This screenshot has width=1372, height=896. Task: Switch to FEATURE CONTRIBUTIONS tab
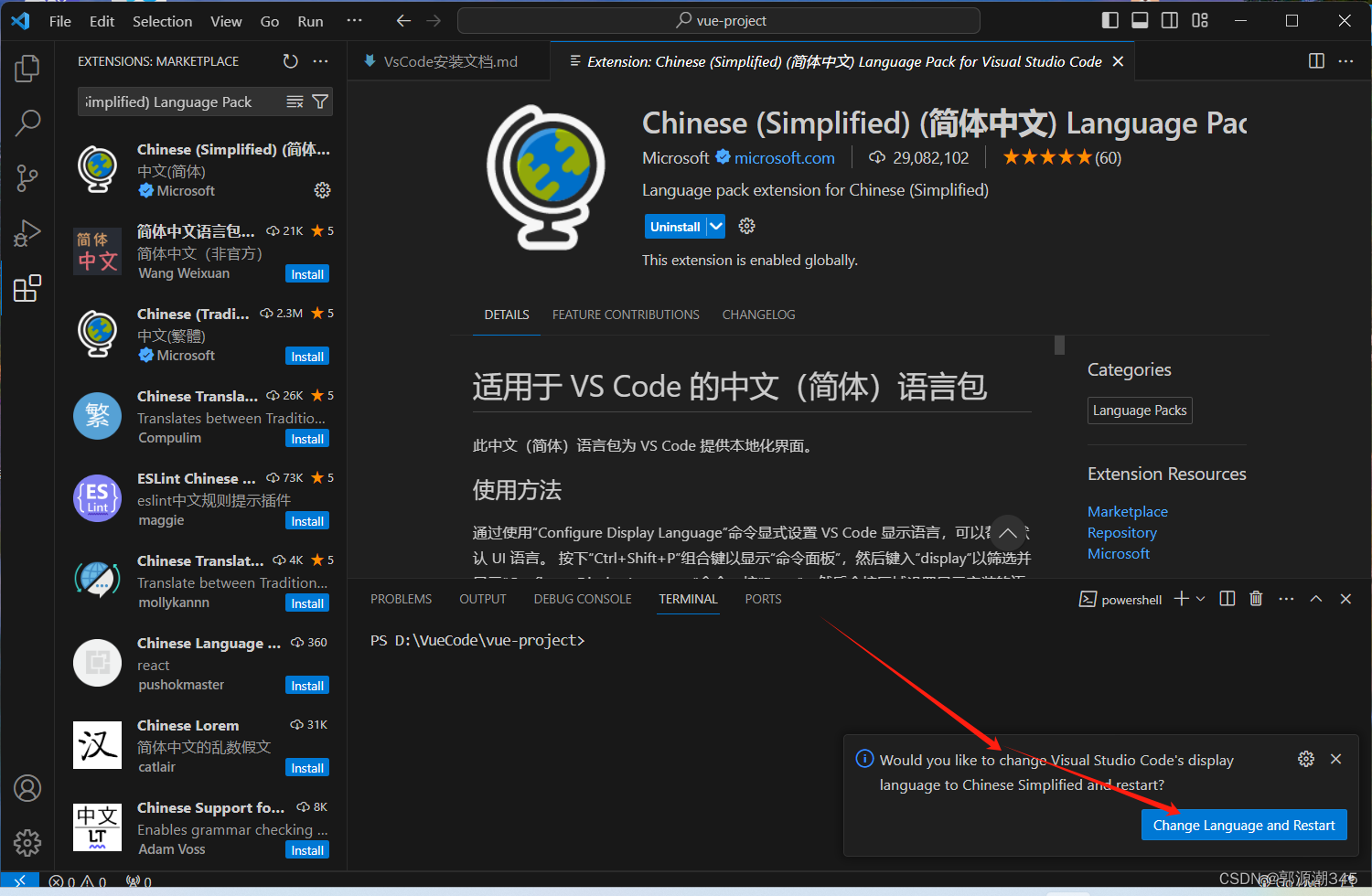[x=626, y=315]
